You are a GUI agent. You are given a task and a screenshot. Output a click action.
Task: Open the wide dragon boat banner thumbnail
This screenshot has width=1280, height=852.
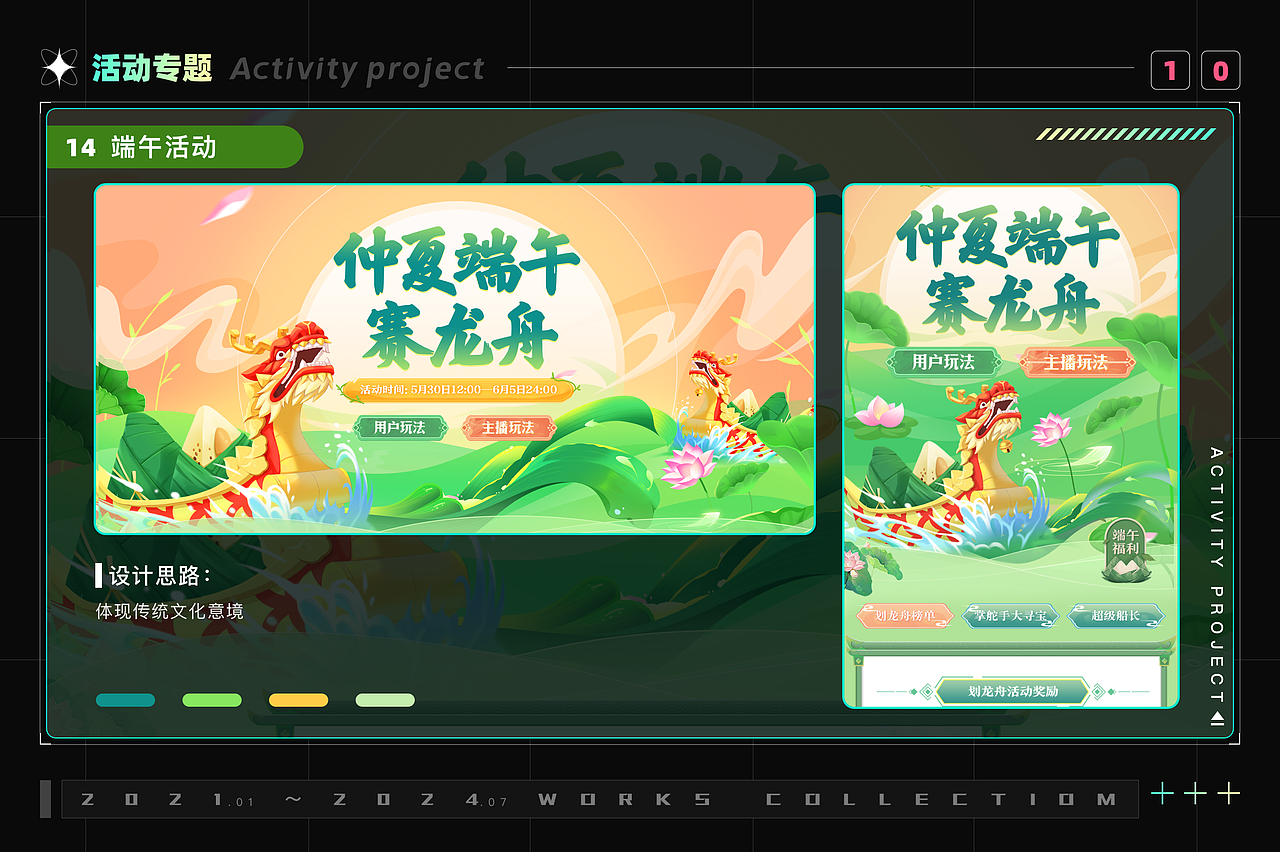tap(455, 359)
